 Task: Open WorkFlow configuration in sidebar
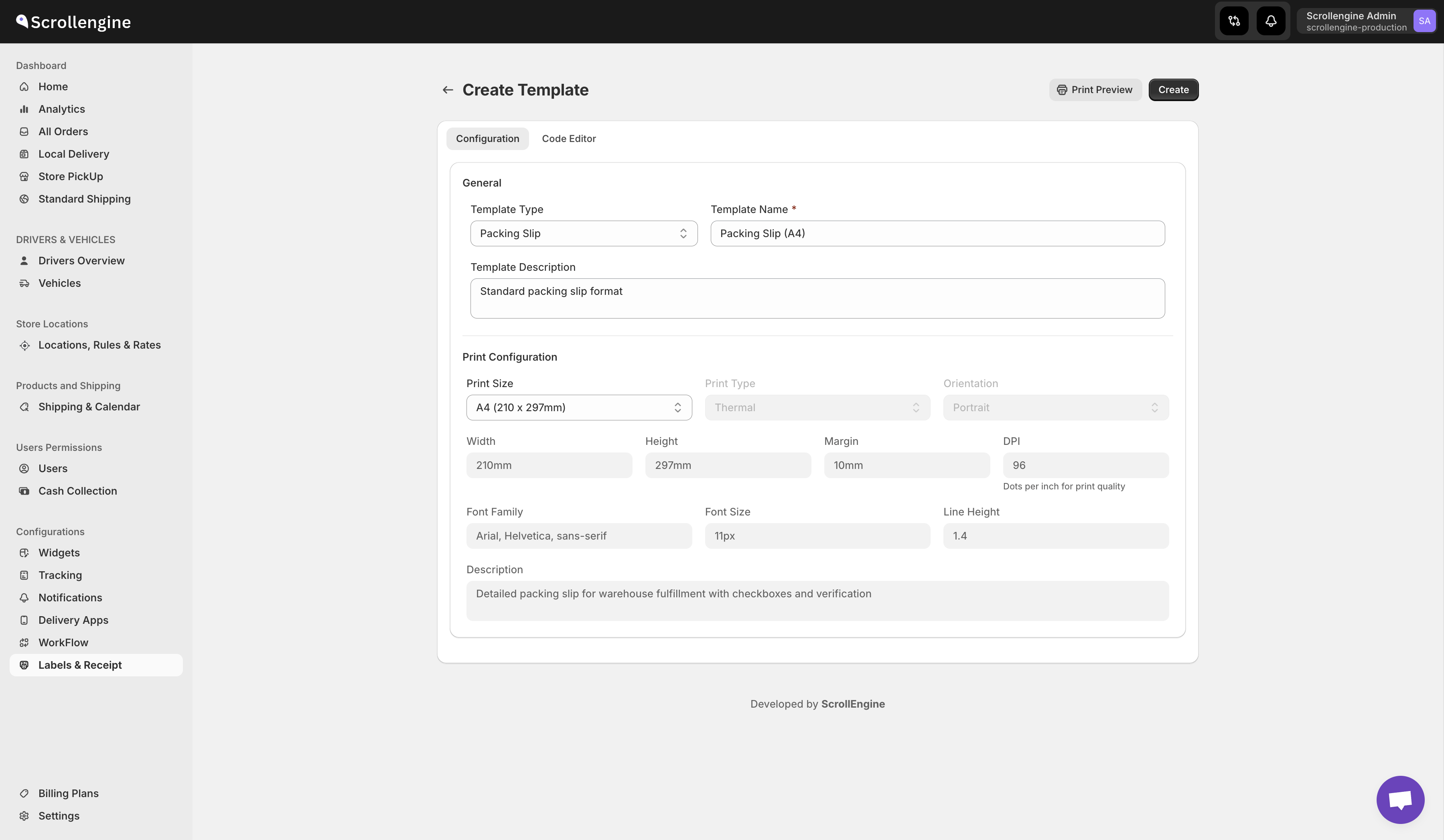pos(63,642)
